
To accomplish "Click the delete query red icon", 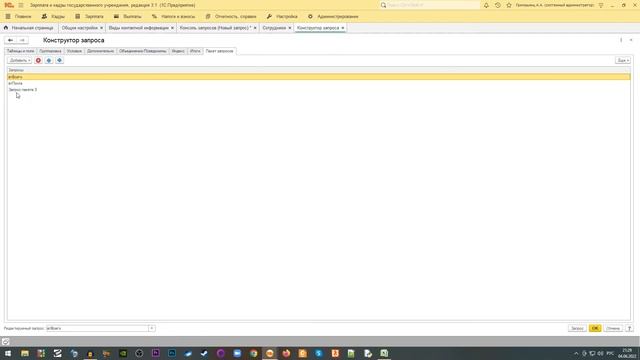I will point(38,60).
